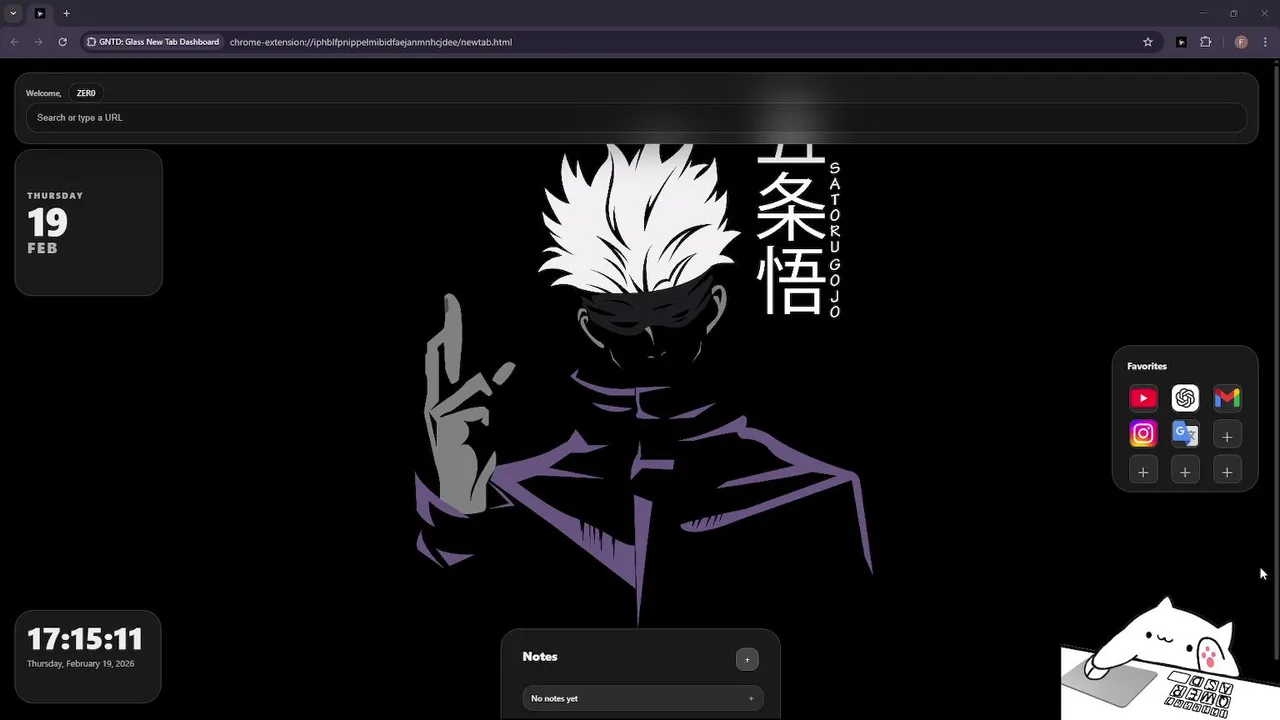
Task: Click the Thursday 19 Feb date widget
Action: click(x=88, y=222)
